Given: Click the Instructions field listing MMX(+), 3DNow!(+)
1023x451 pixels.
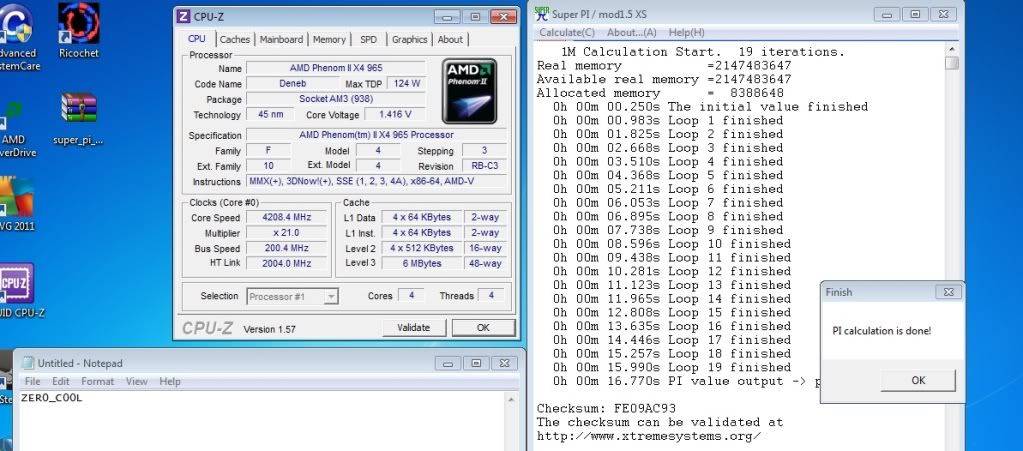Looking at the screenshot, I should pyautogui.click(x=376, y=181).
